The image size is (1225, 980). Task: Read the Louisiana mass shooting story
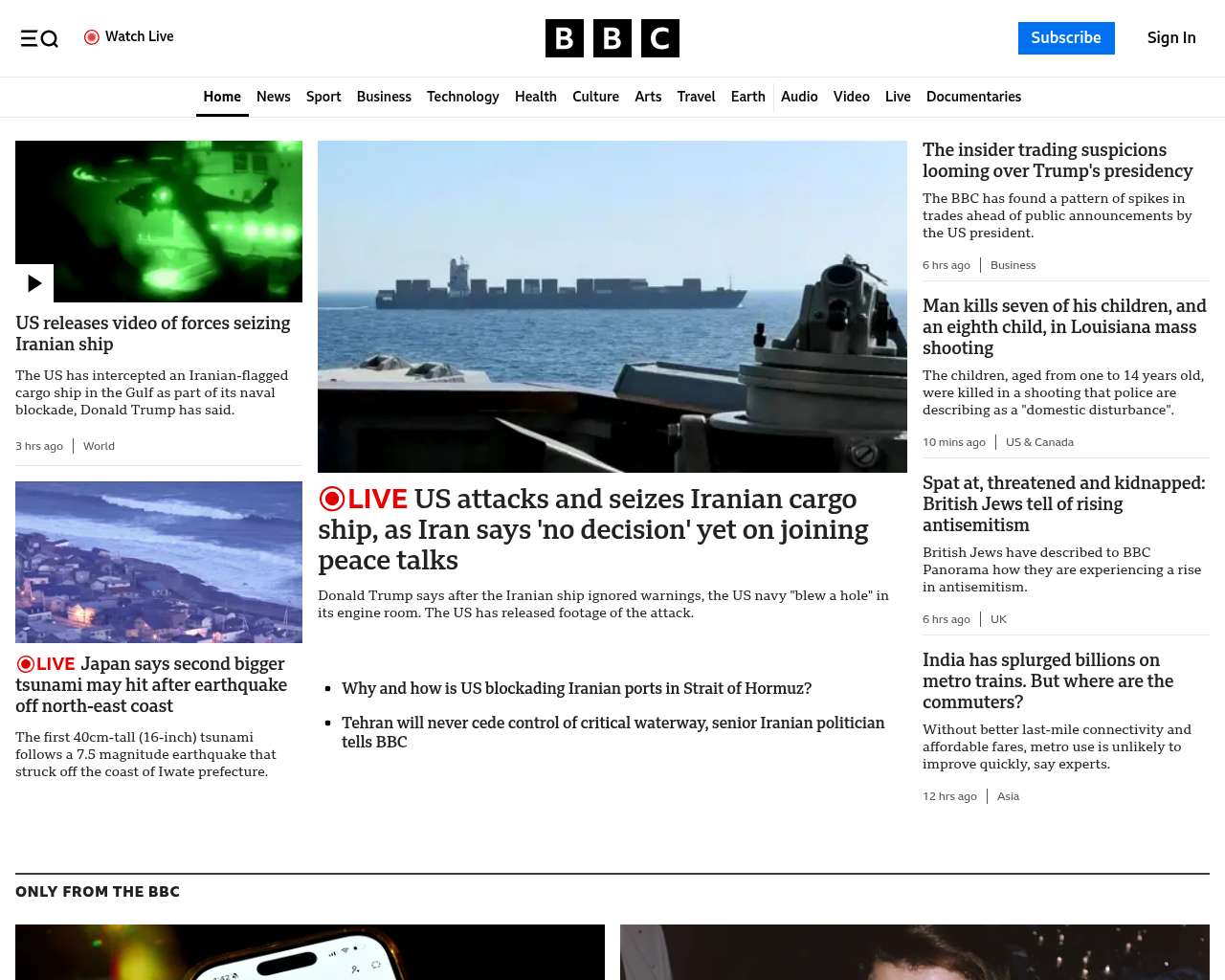tap(1063, 326)
